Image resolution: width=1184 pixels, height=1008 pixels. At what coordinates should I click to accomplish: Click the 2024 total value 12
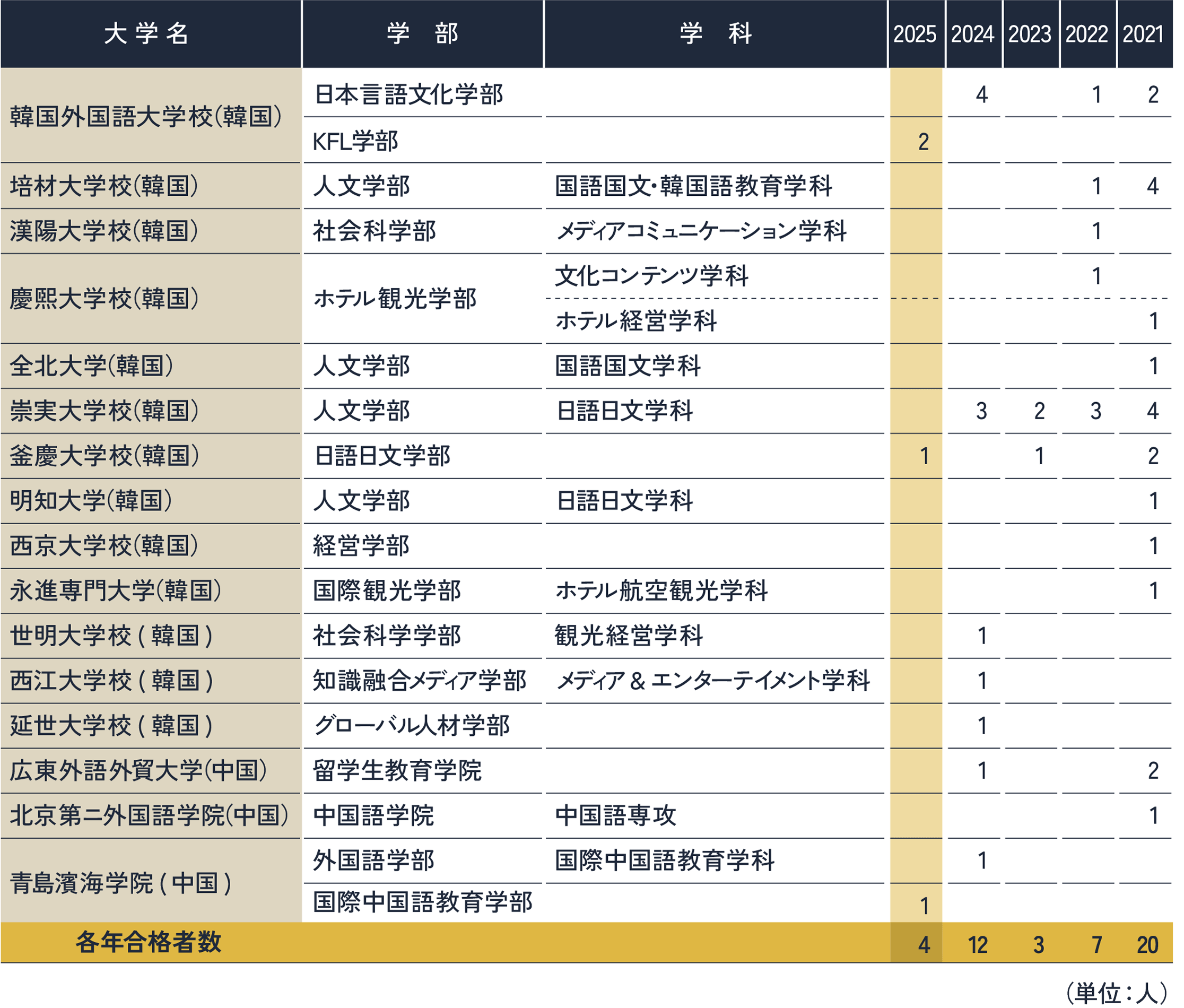[x=977, y=944]
